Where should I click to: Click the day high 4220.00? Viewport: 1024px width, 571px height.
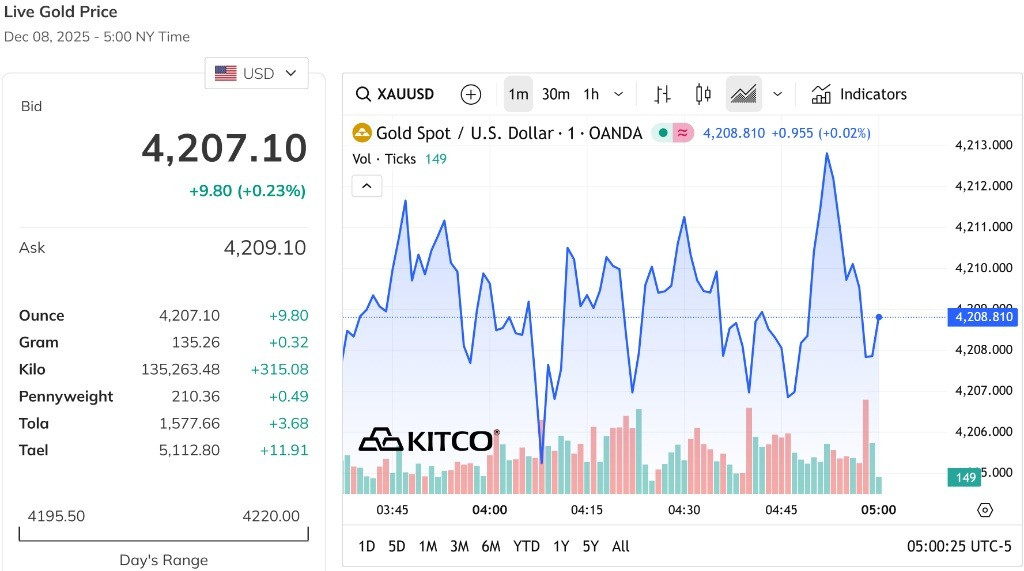point(271,516)
